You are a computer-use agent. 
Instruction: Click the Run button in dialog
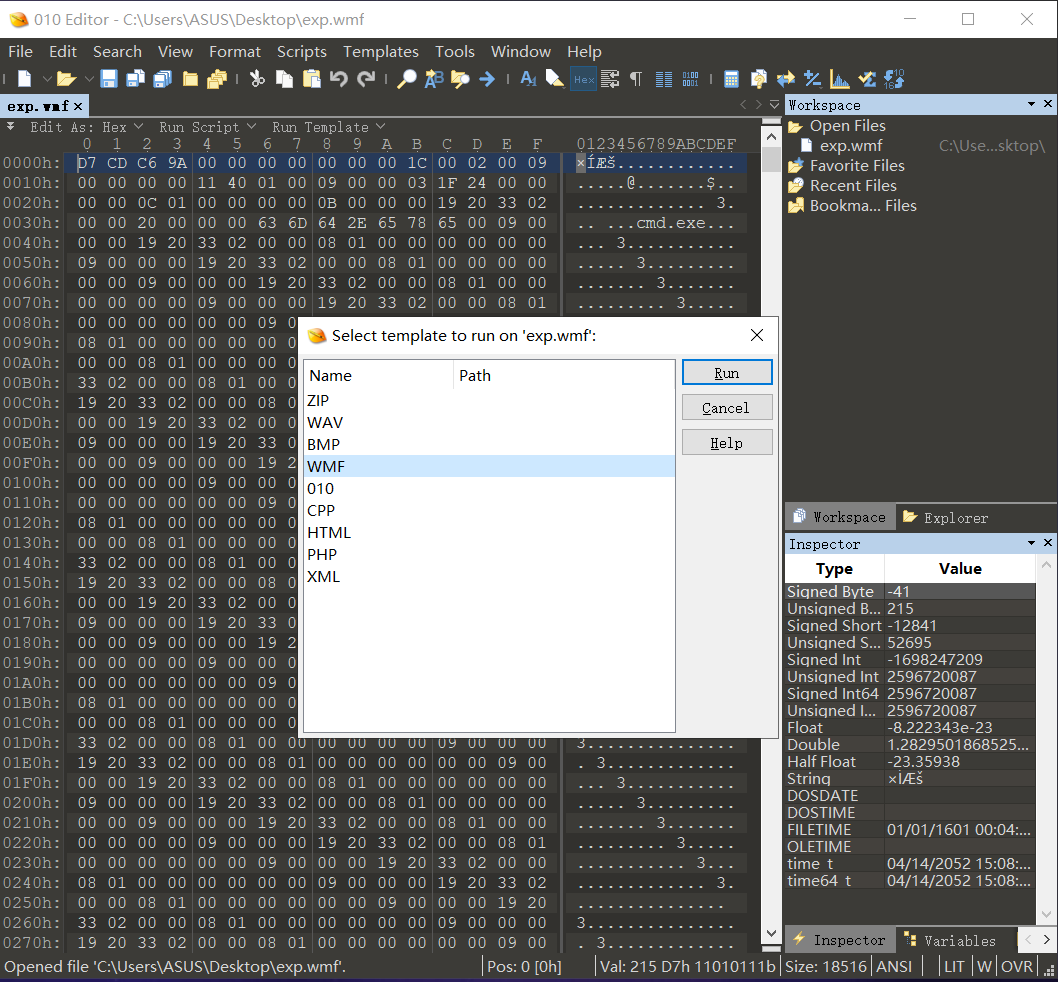pos(727,373)
